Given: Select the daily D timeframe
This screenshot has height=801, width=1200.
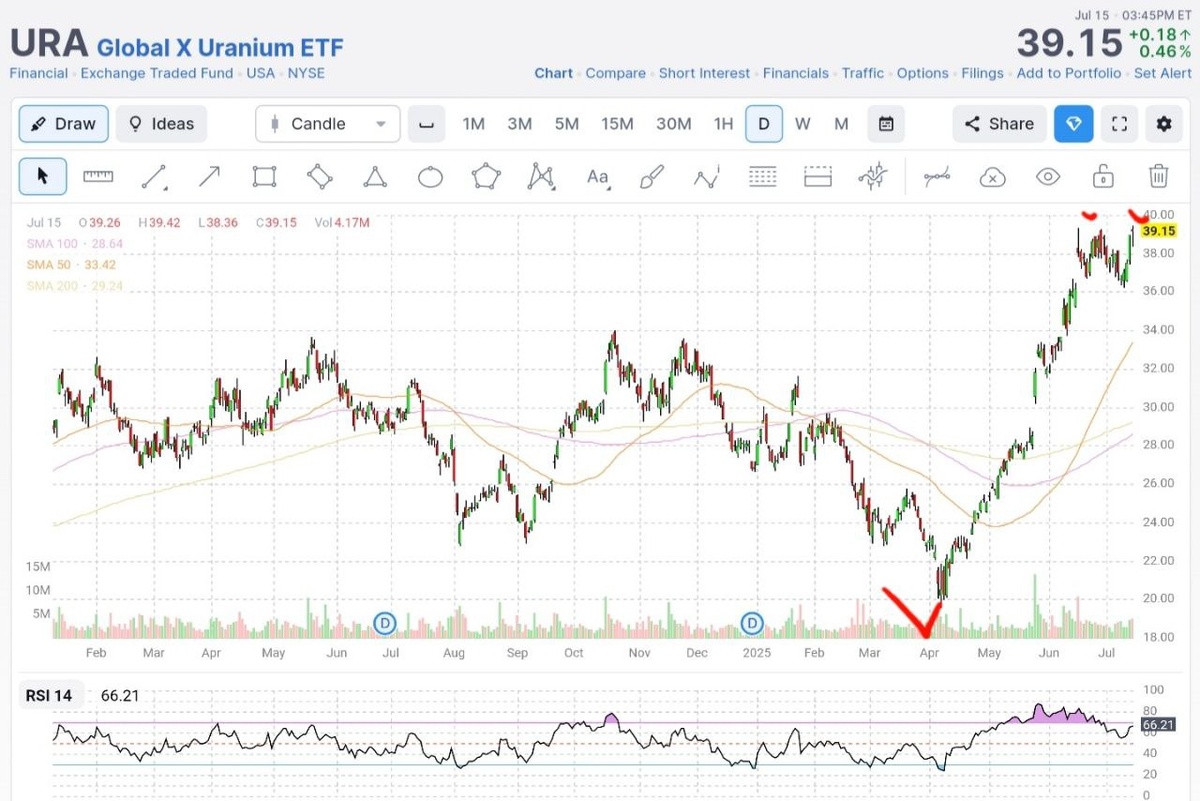Looking at the screenshot, I should (x=764, y=124).
